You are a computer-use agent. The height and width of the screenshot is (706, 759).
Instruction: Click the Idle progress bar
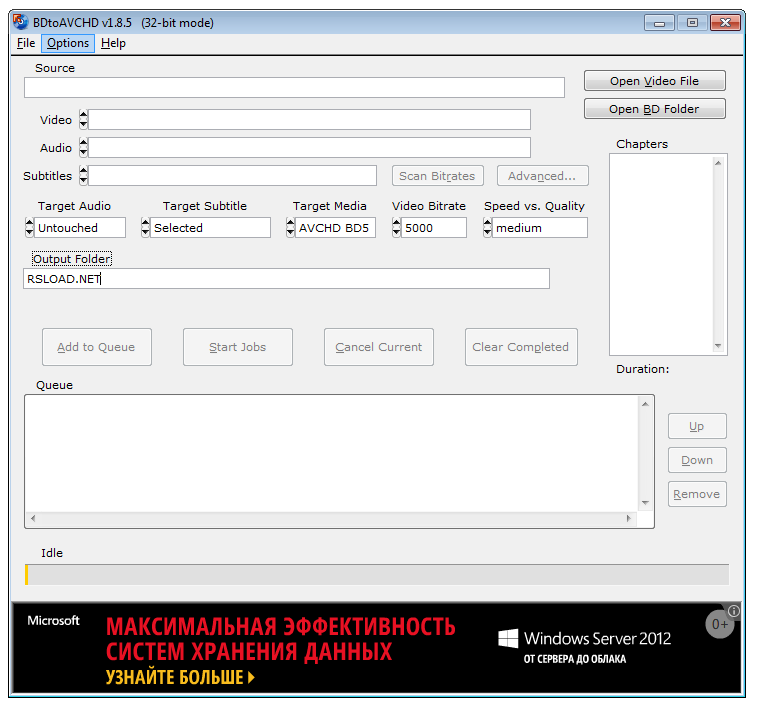point(377,574)
